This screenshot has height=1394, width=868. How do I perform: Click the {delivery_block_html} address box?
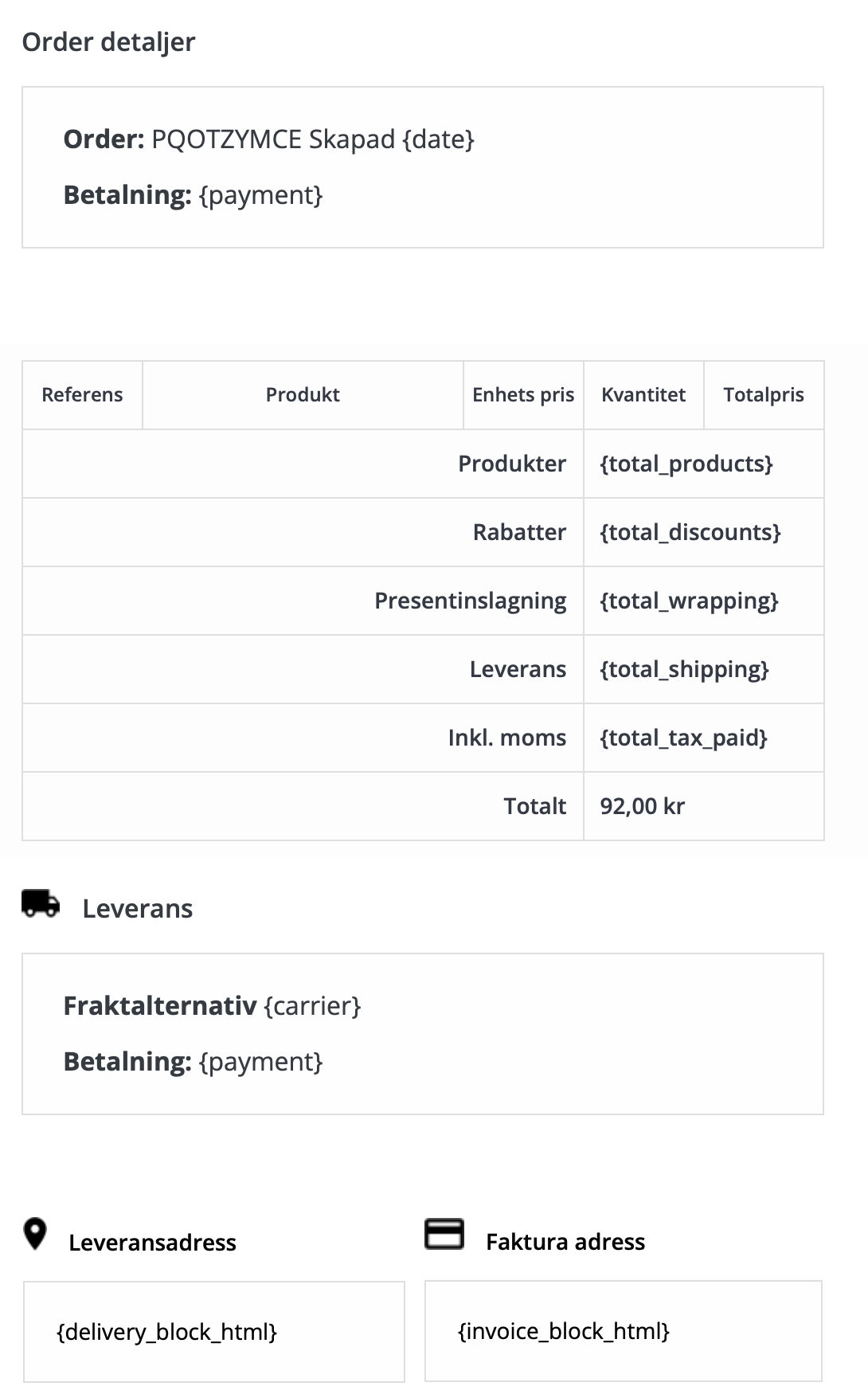pyautogui.click(x=214, y=1332)
